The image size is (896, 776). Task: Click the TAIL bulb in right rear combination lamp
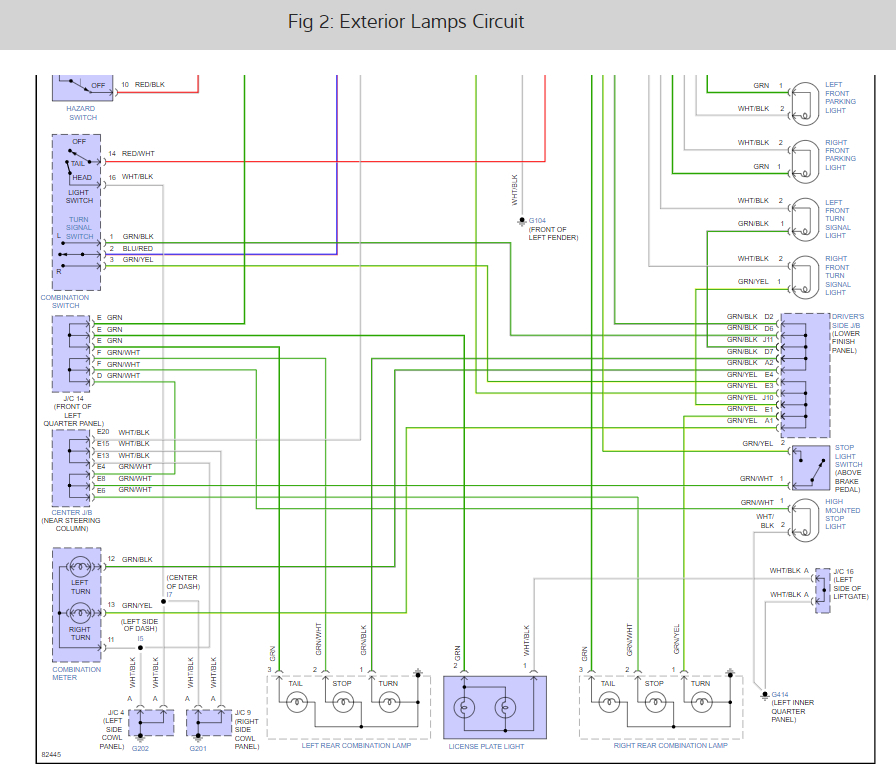tap(609, 702)
